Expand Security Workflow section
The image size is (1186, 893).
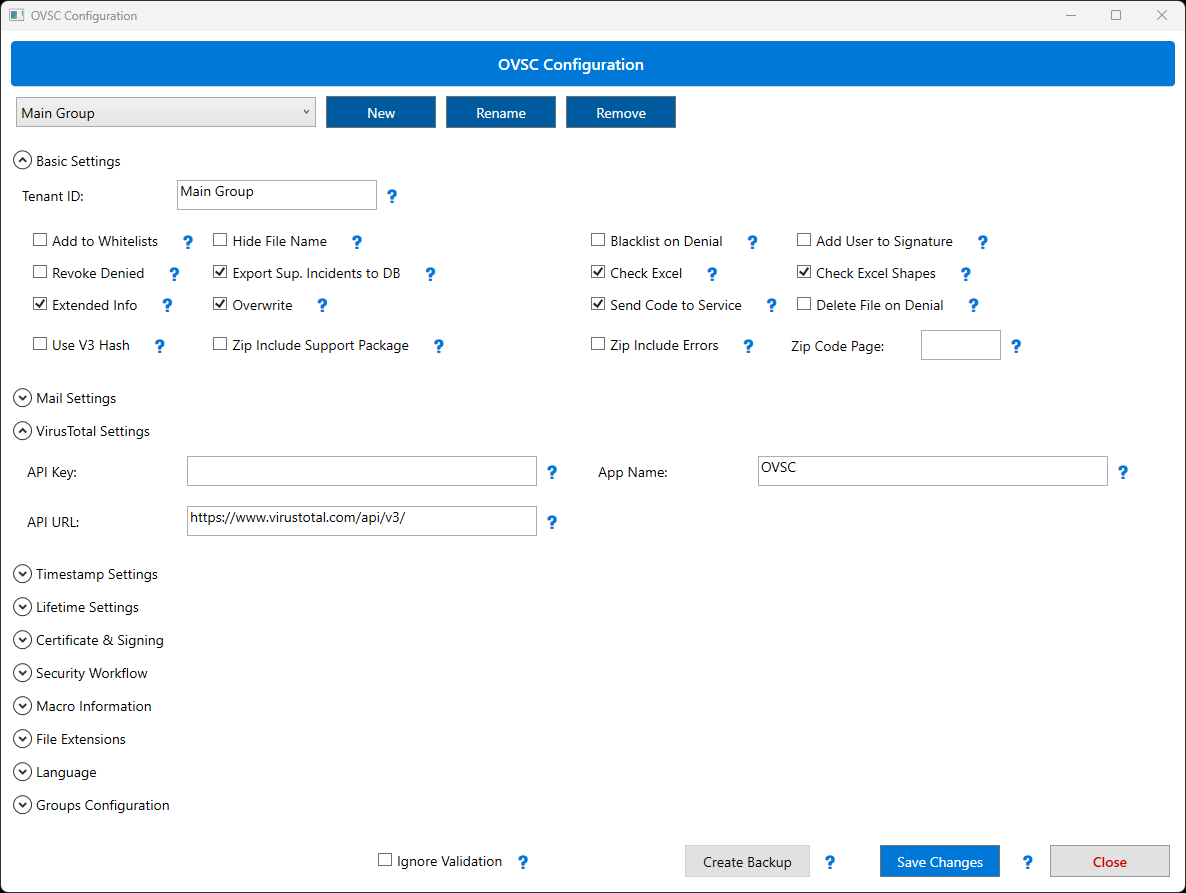[23, 673]
